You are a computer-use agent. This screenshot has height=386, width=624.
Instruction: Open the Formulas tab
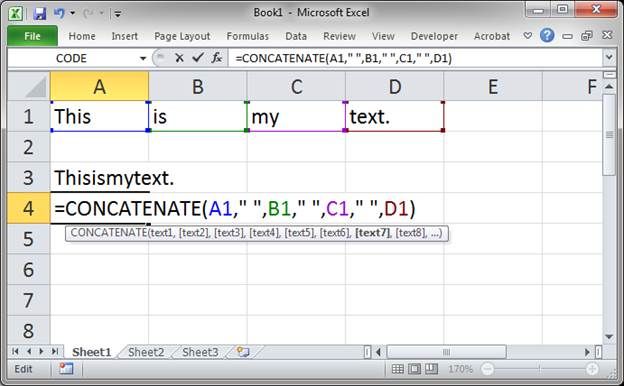pos(248,36)
